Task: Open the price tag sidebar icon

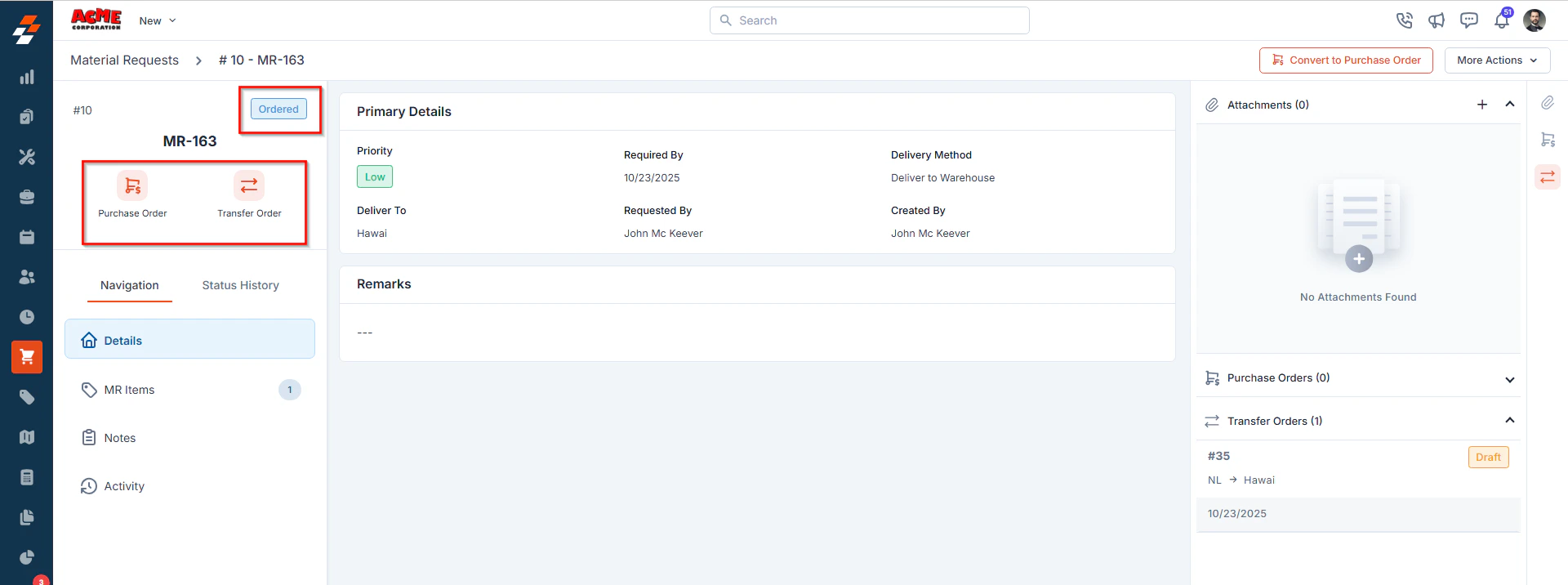Action: [27, 397]
